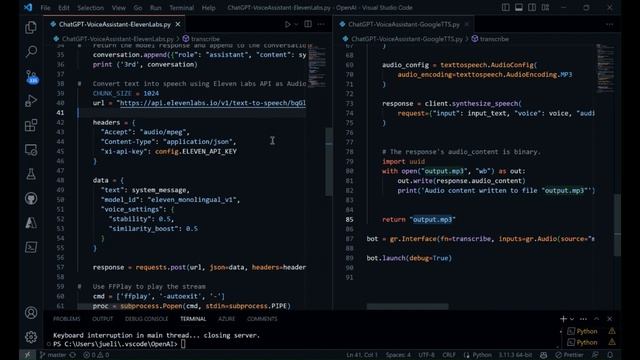Open the Selection menu

pos(90,7)
